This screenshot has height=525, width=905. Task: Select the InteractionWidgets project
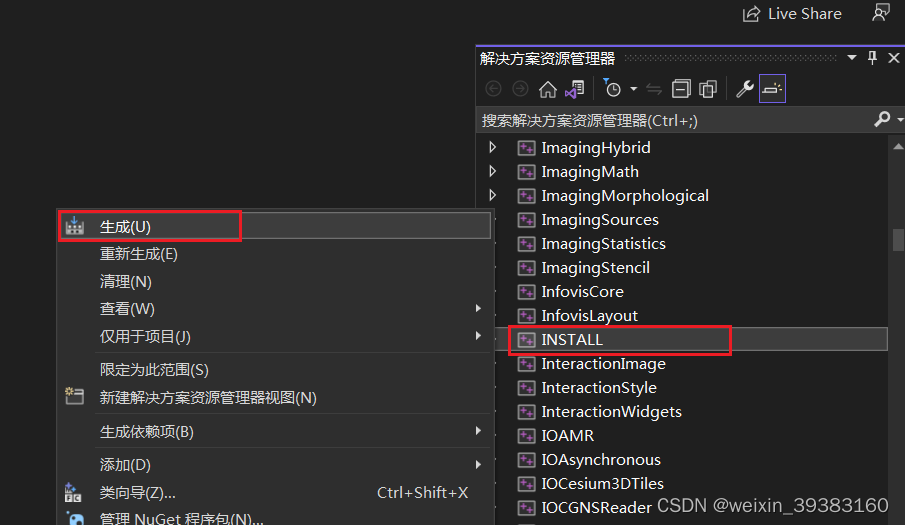[x=611, y=412]
